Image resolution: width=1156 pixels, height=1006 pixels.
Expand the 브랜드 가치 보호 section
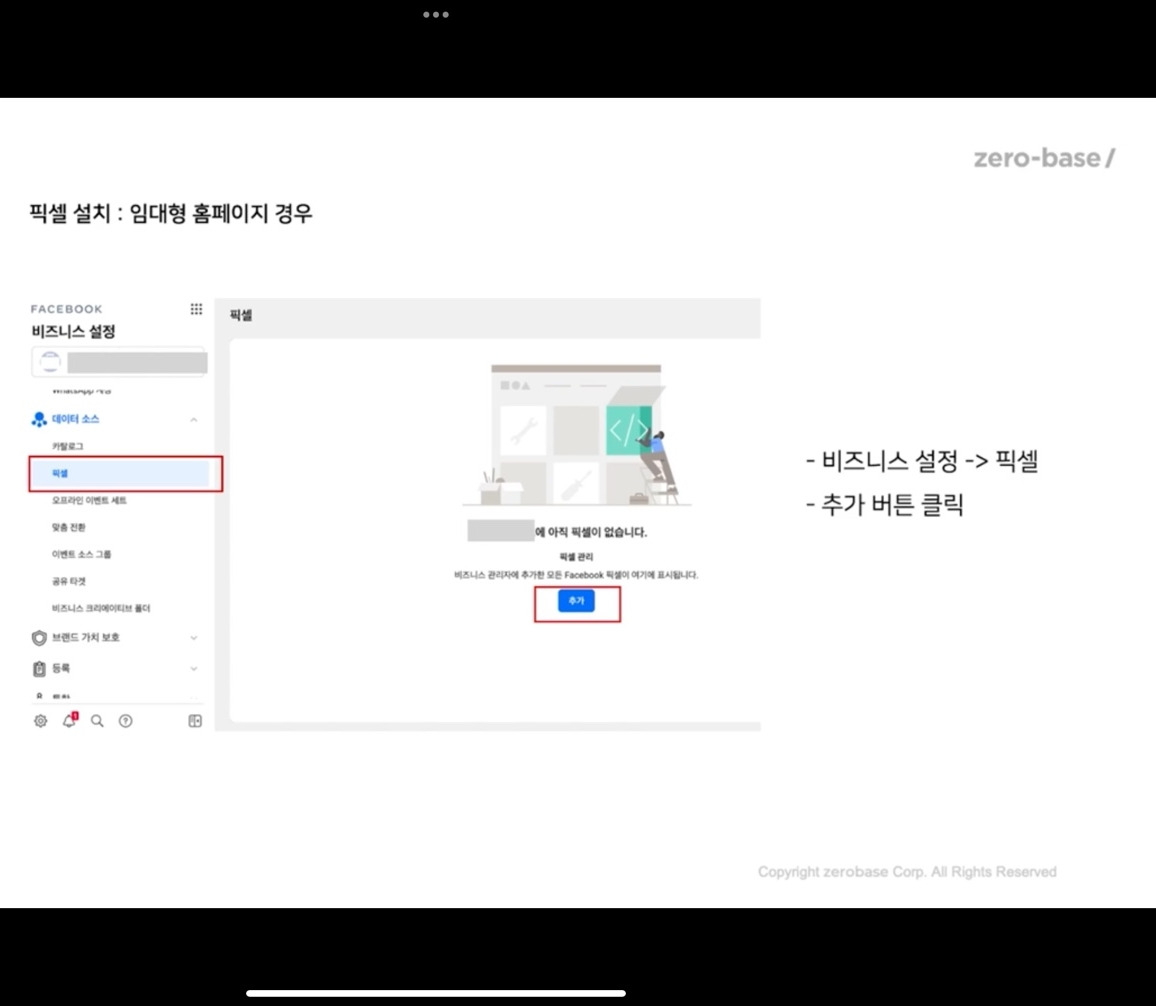coord(196,637)
